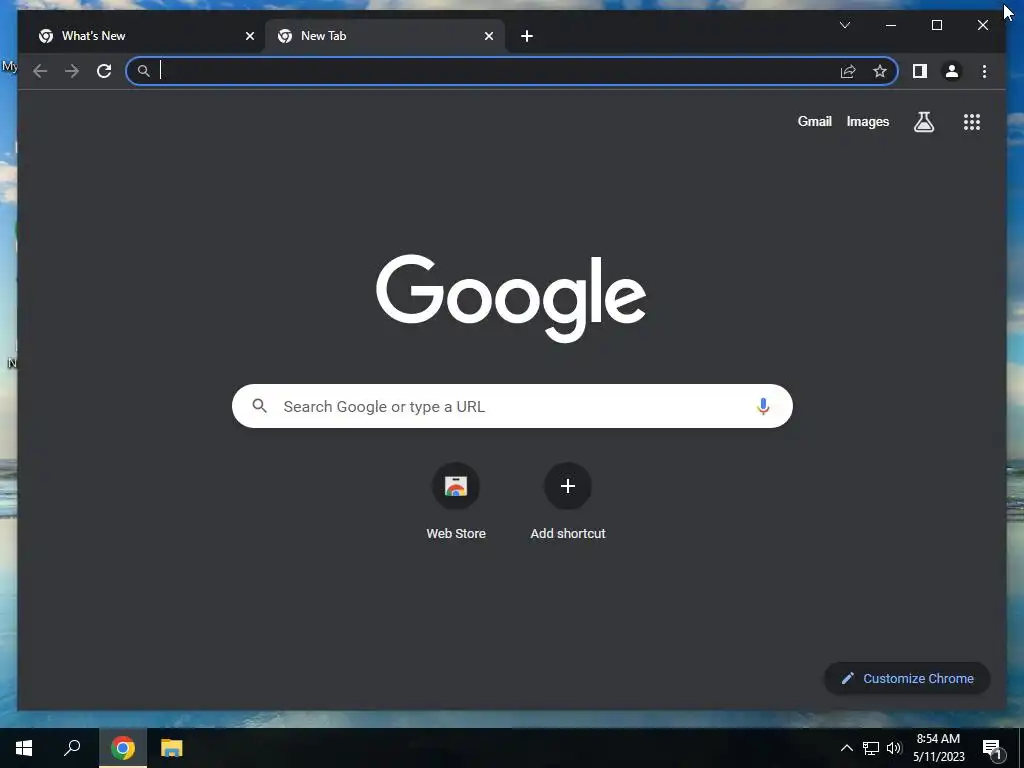Screen dimensions: 1024x768
Task: Open Customize Chrome
Action: pos(907,679)
